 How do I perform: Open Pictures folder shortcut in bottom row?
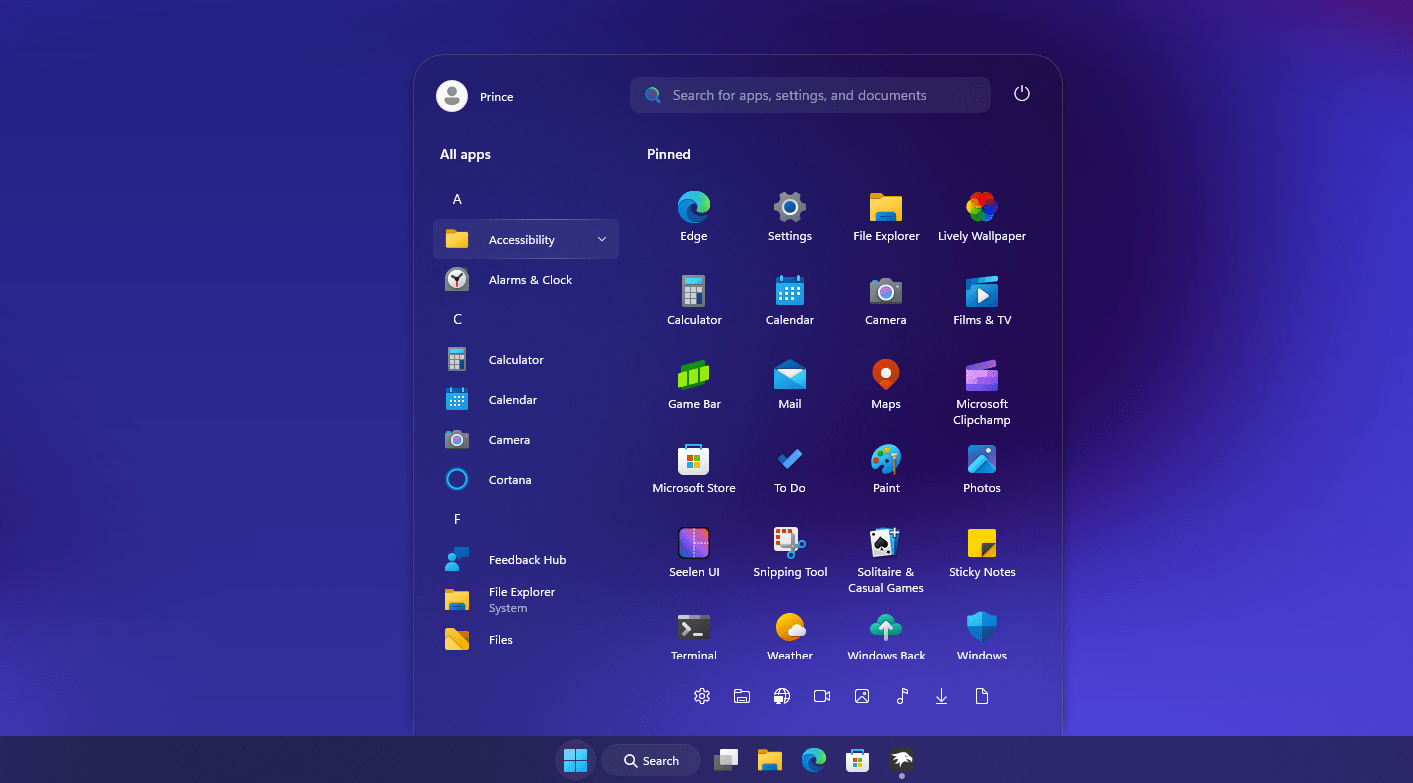[862, 696]
